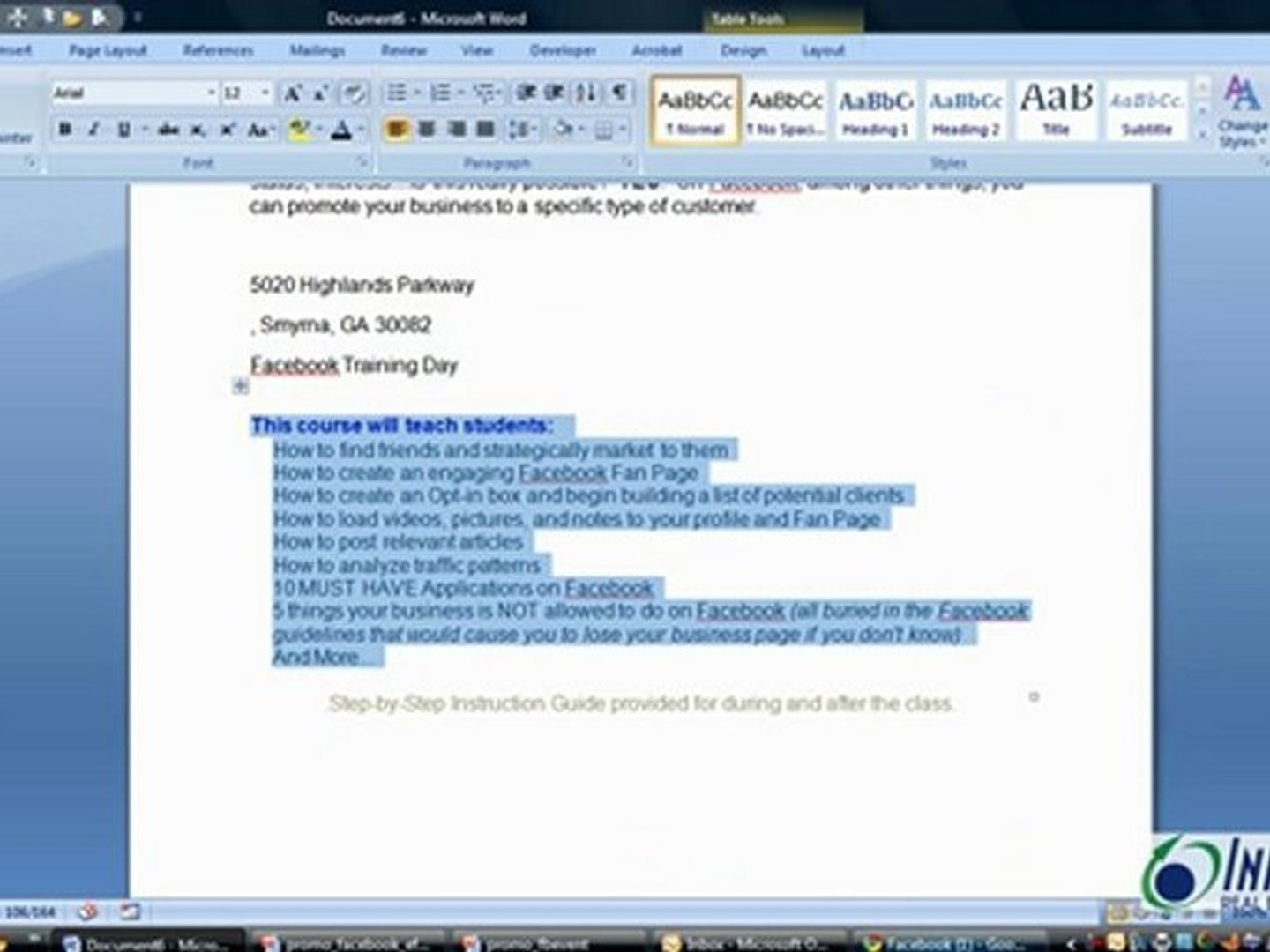Apply underline to the selected text

point(123,130)
